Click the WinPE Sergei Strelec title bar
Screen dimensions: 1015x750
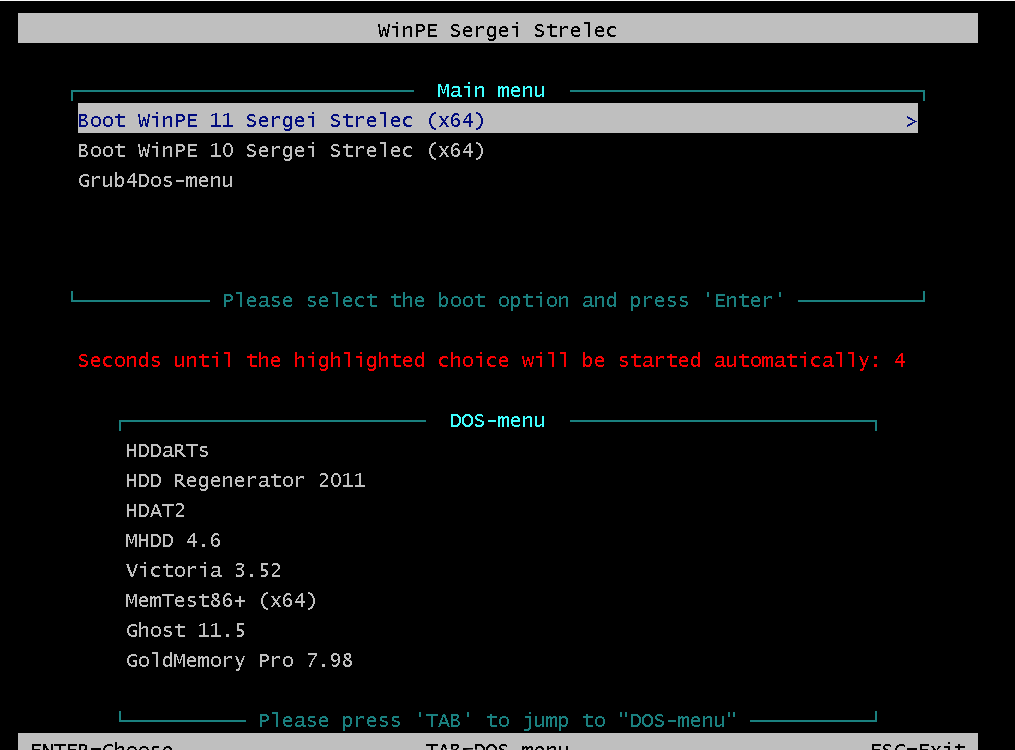point(498,30)
